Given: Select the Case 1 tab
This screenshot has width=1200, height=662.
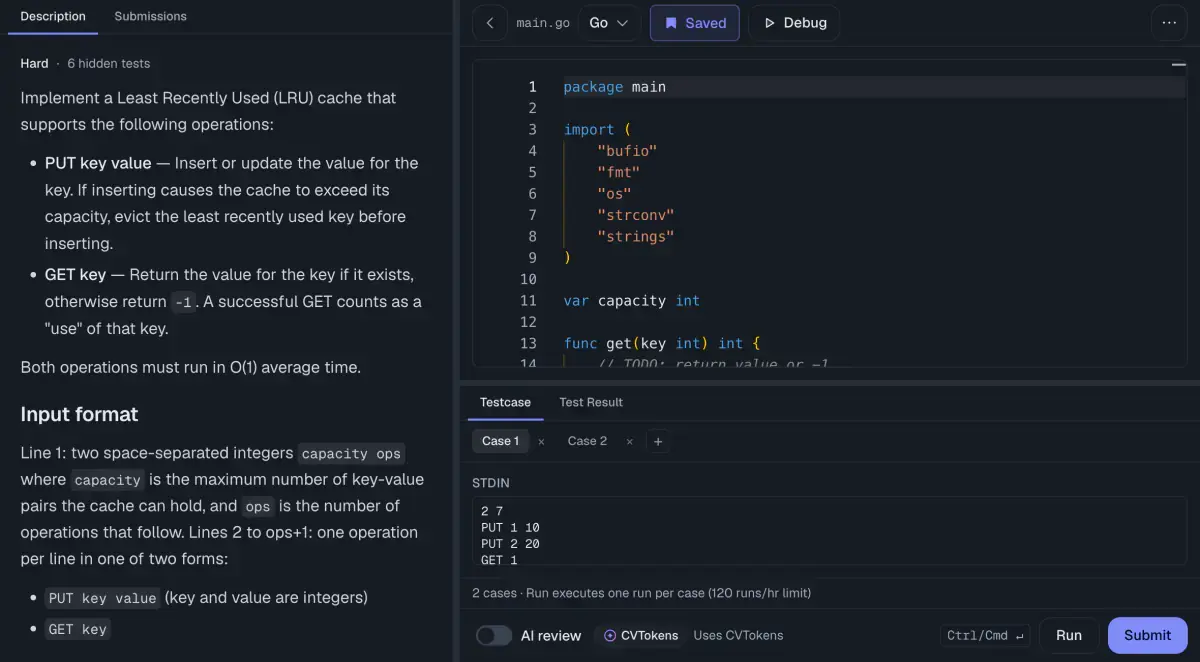Looking at the screenshot, I should pos(501,441).
